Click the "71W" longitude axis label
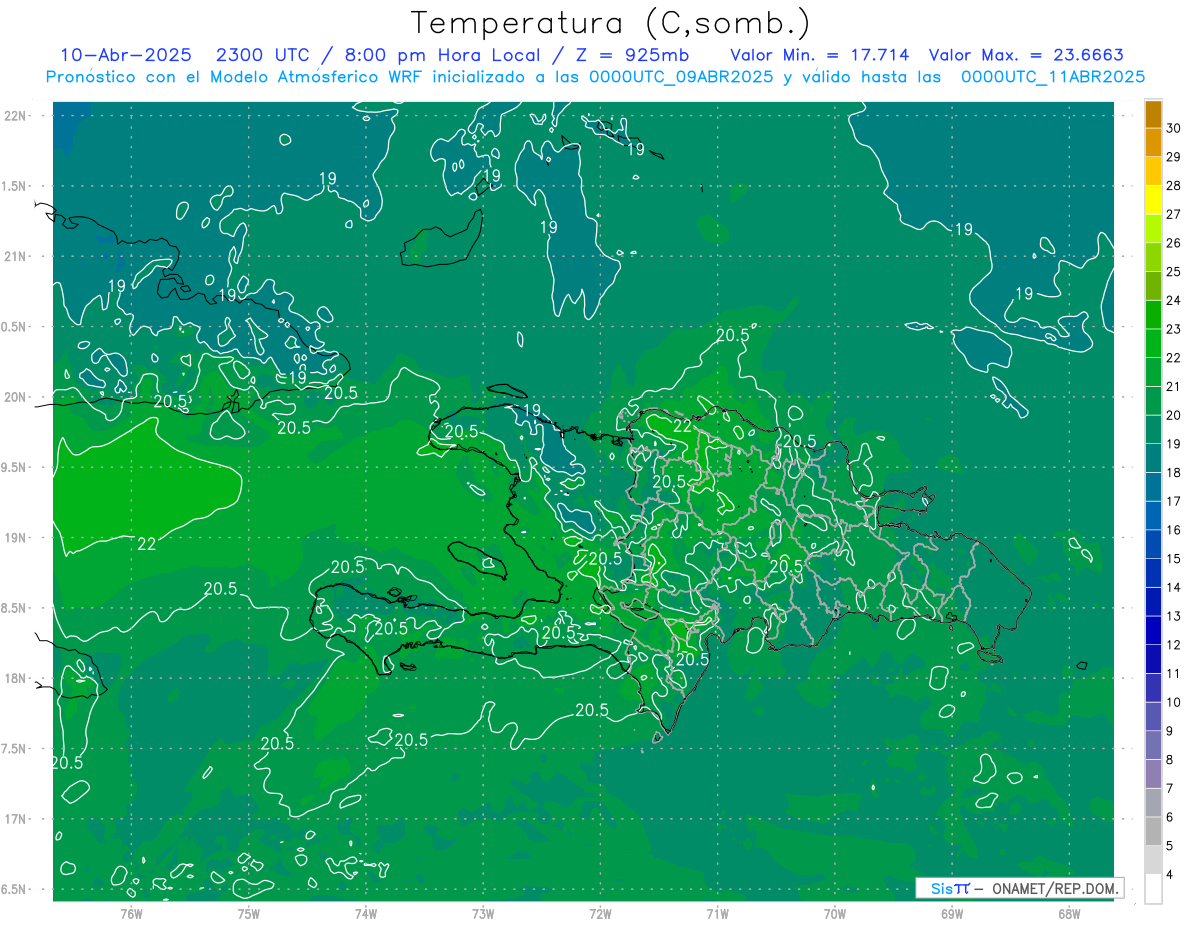Image resolution: width=1200 pixels, height=927 pixels. point(717,913)
